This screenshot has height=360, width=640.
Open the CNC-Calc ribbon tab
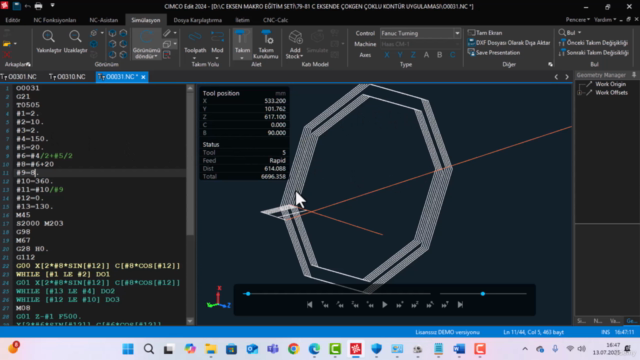click(x=275, y=20)
